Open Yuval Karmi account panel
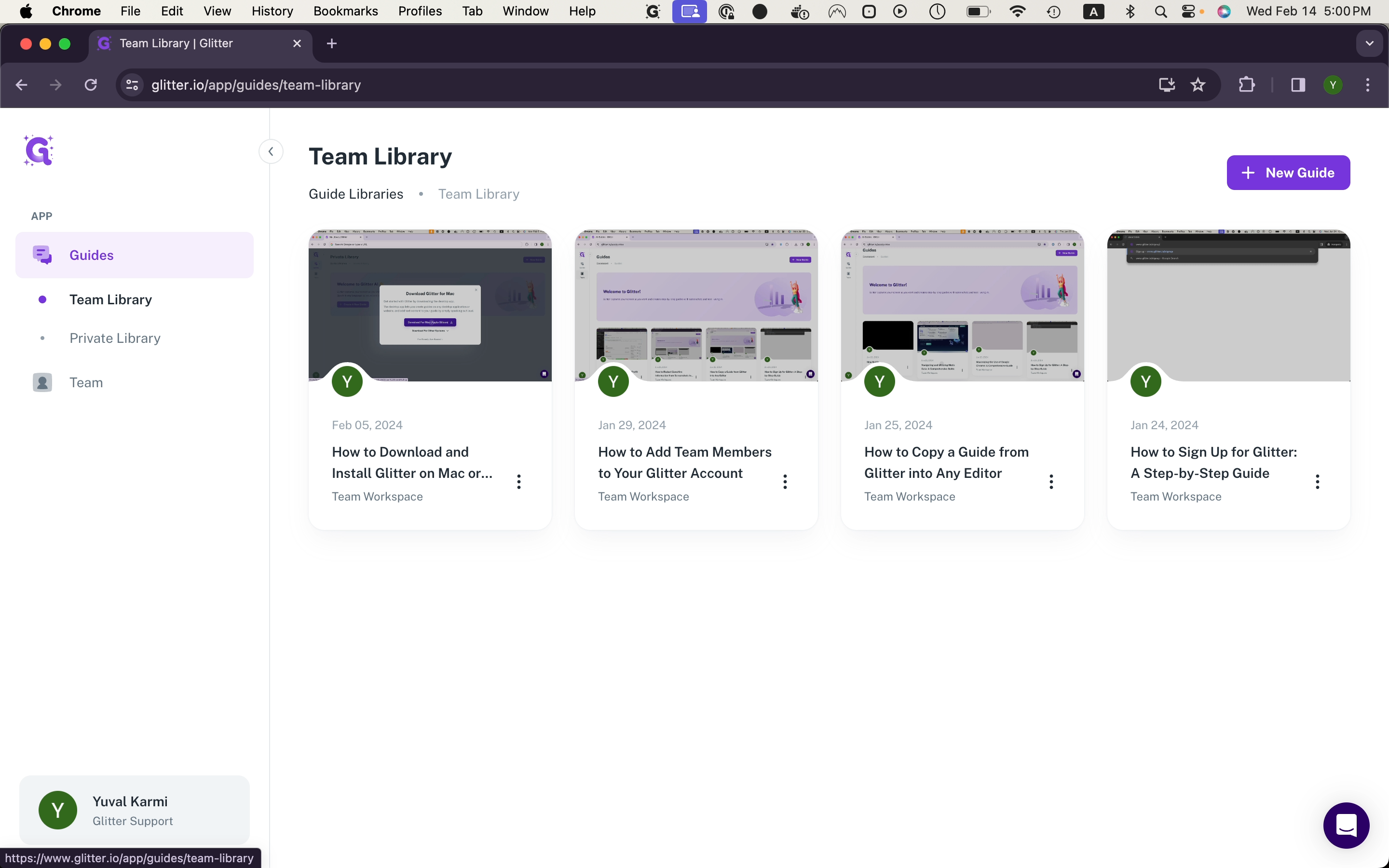1389x868 pixels. pos(134,810)
